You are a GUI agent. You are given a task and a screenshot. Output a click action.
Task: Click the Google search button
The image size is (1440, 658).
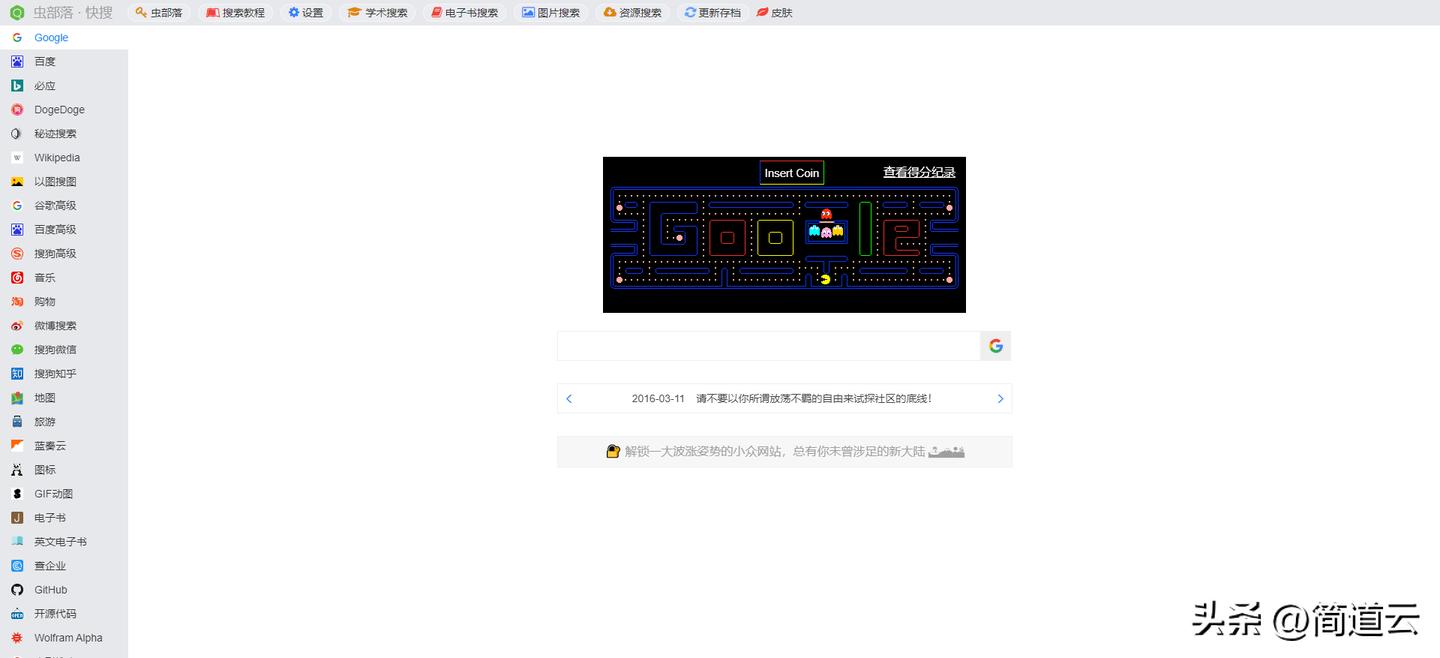coord(995,345)
